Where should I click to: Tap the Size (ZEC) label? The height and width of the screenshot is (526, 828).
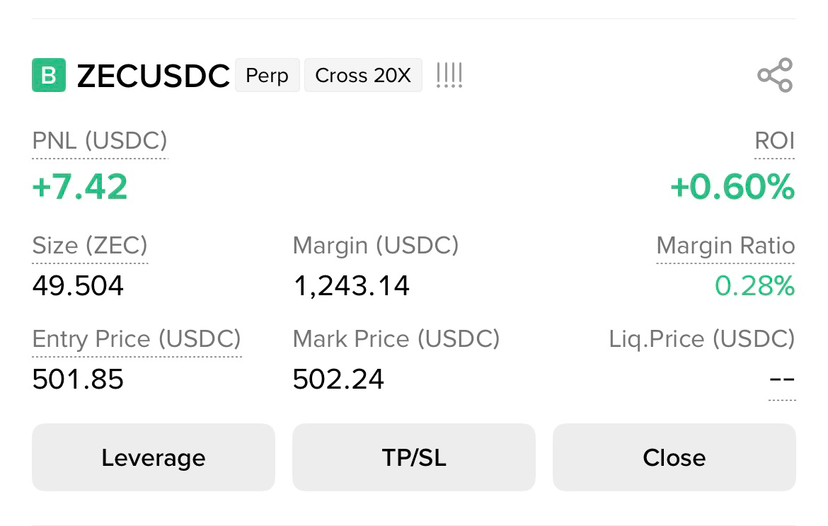[90, 246]
